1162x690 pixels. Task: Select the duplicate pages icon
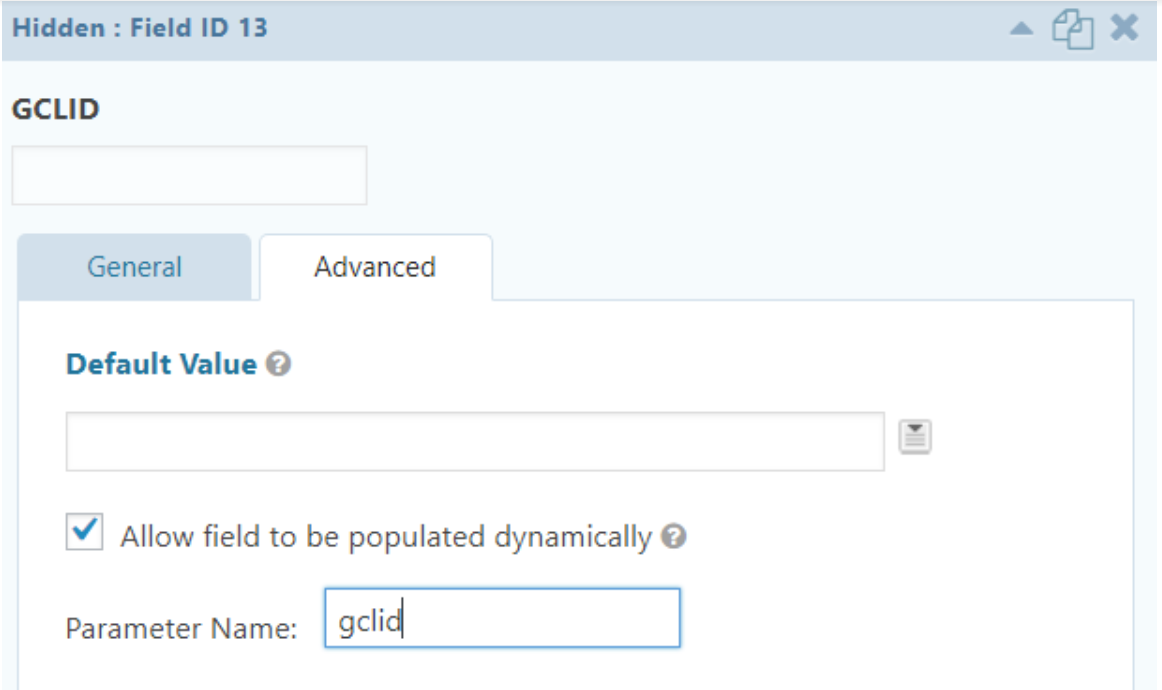1071,30
